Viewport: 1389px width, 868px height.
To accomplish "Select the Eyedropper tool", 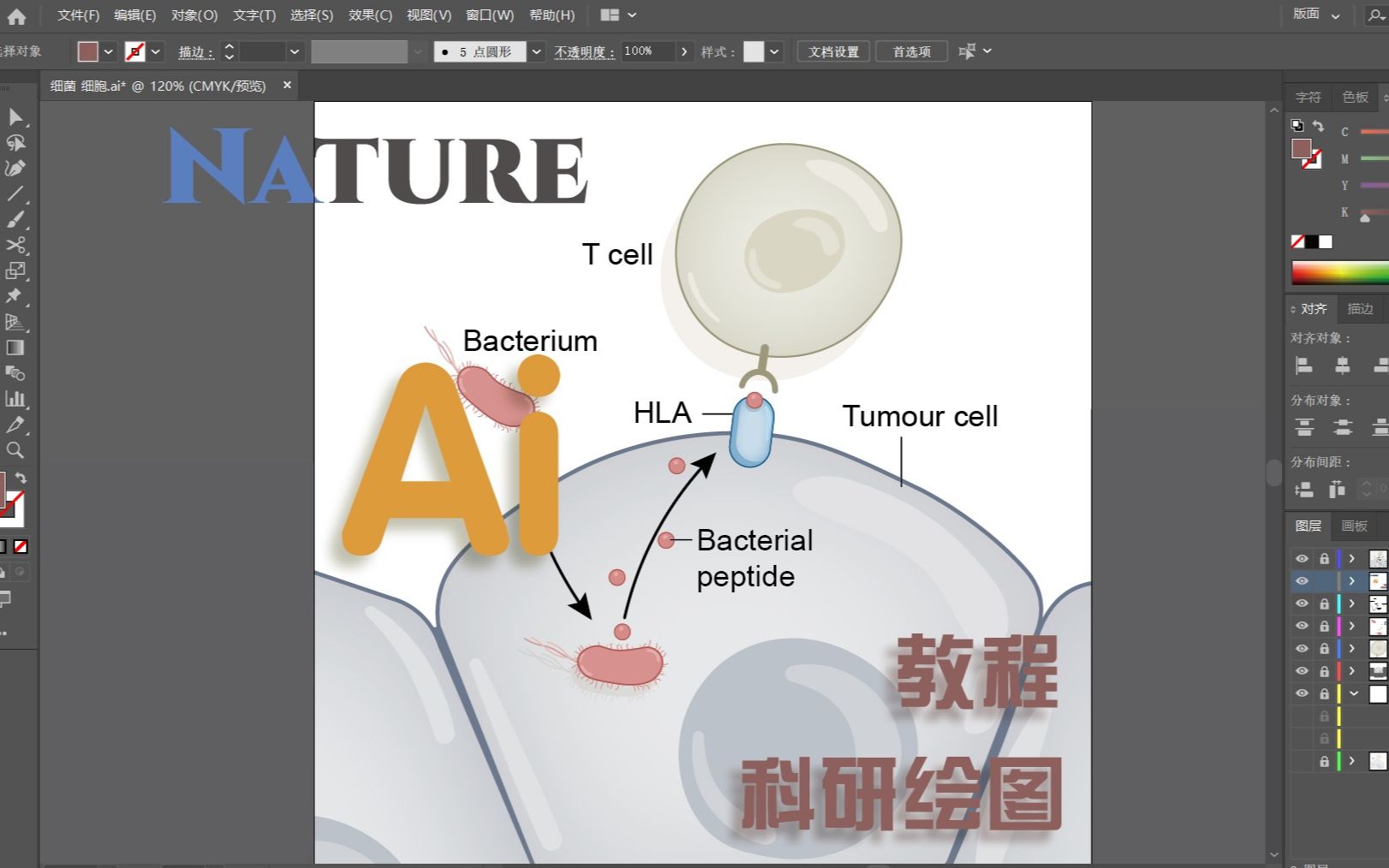I will pos(15,425).
